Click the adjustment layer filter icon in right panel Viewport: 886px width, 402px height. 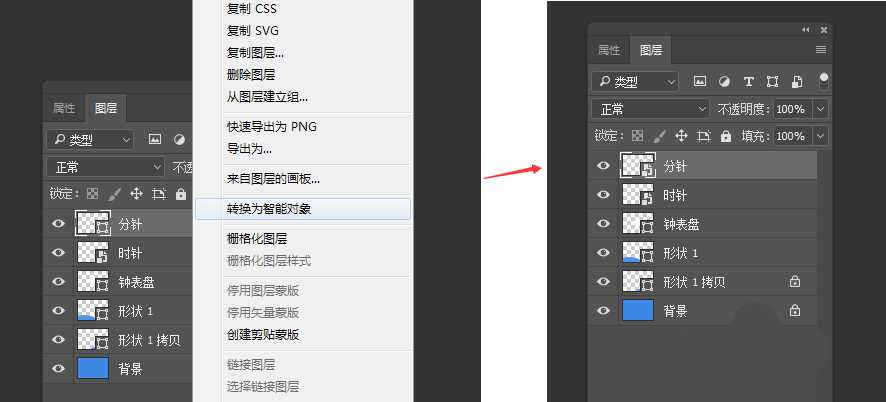pyautogui.click(x=724, y=81)
